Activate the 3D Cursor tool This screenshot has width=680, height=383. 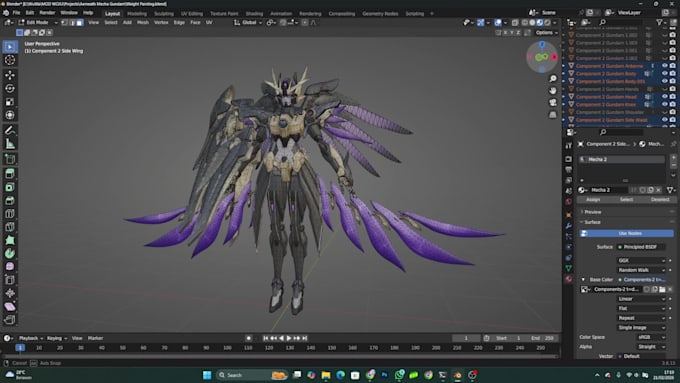10,60
